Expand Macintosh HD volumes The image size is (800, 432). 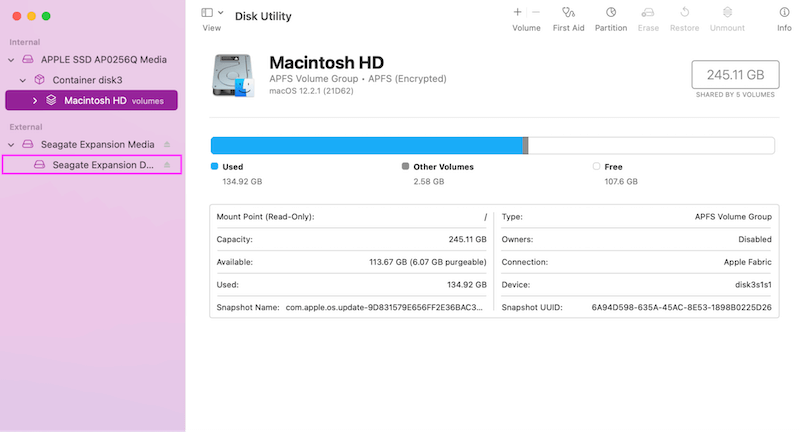(35, 101)
